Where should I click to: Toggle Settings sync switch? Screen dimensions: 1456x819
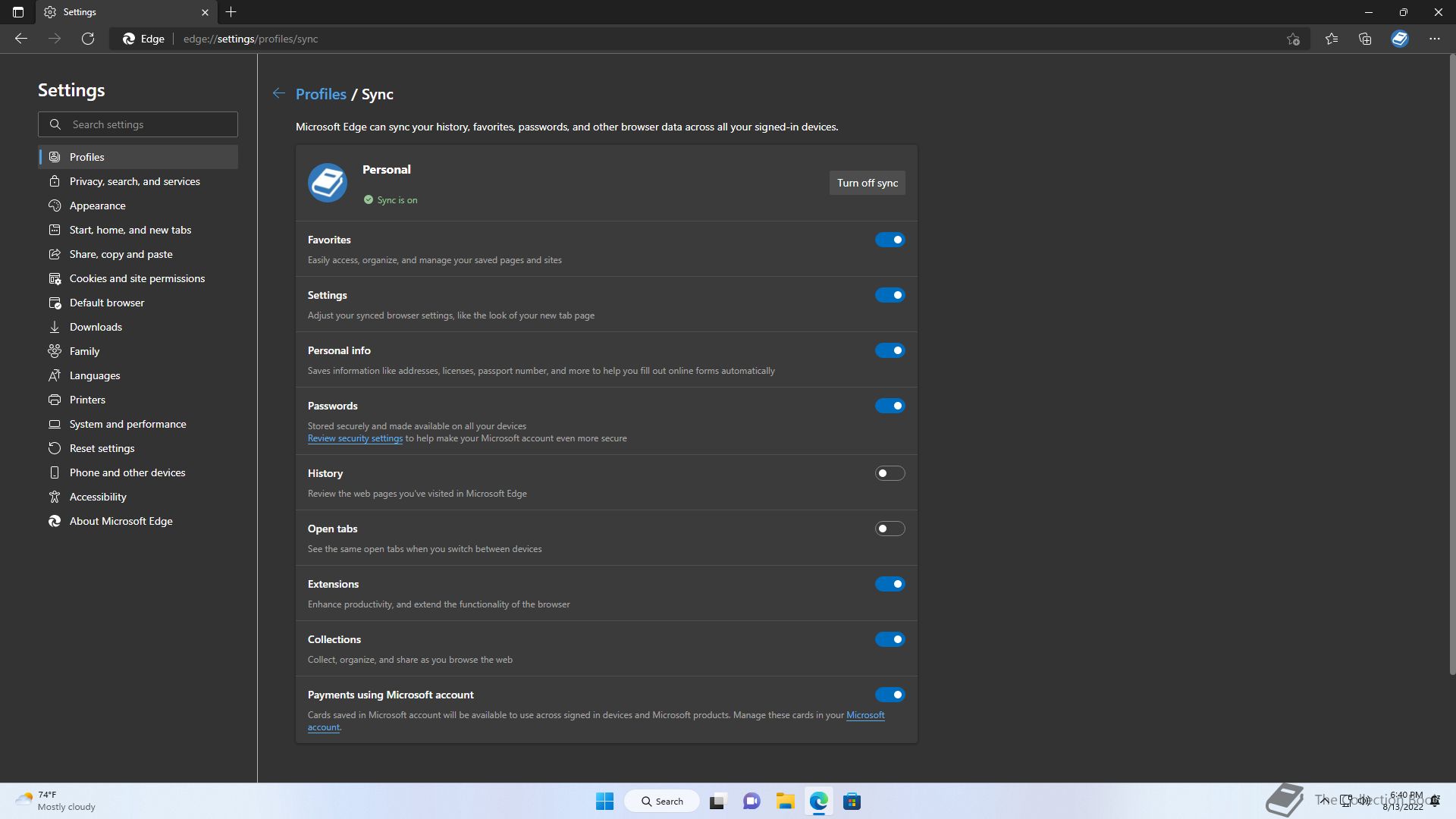[x=890, y=295]
